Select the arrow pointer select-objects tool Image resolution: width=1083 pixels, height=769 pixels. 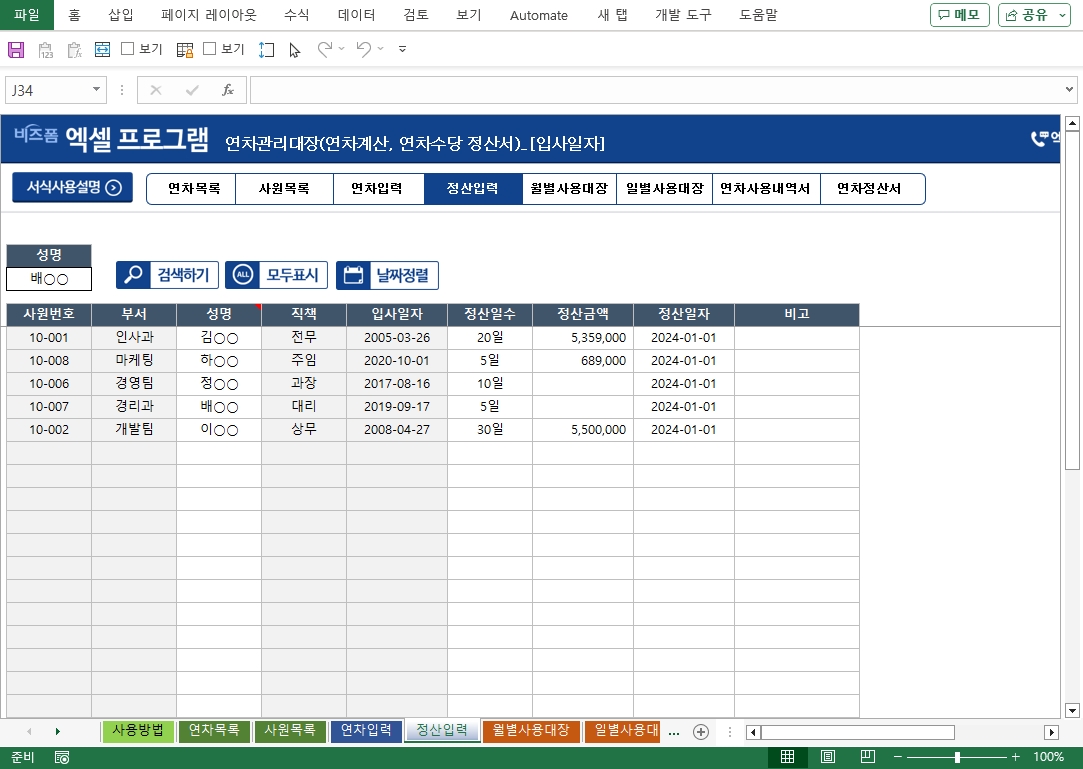[294, 49]
